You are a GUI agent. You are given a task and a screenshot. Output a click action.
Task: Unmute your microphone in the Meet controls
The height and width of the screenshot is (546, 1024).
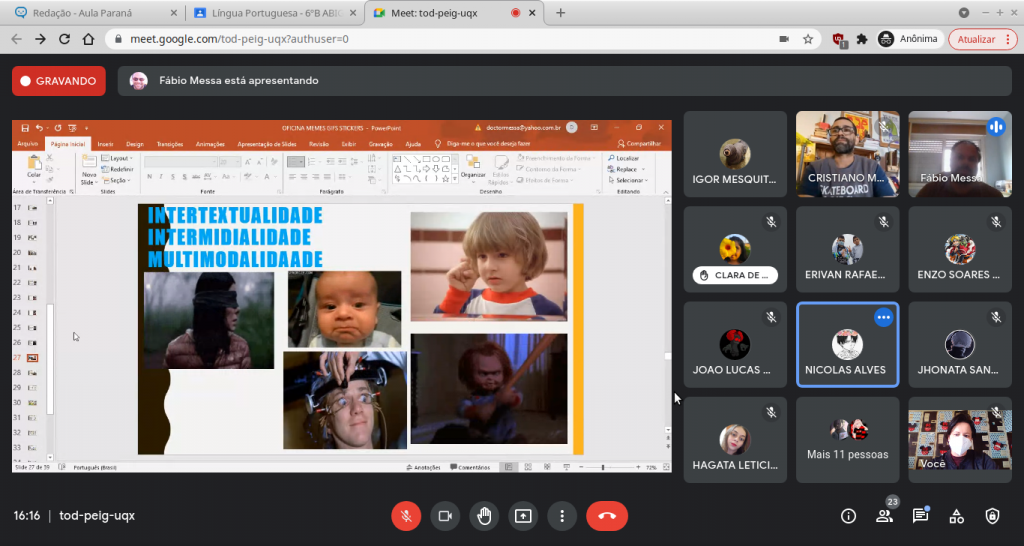(x=406, y=516)
